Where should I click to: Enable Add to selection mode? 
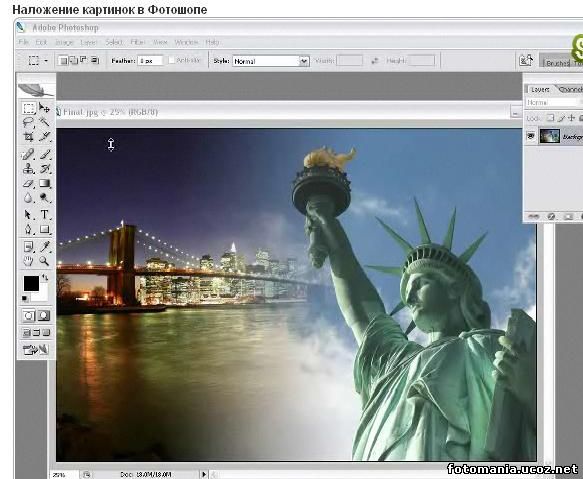coord(74,60)
